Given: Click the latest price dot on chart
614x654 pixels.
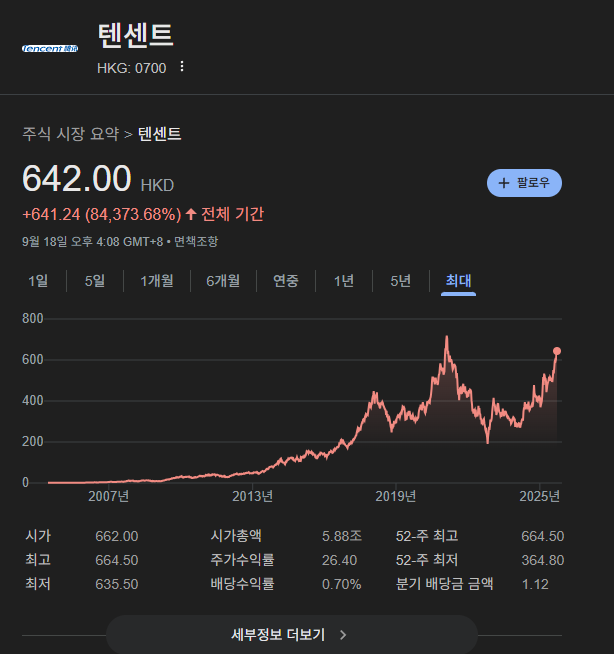Looking at the screenshot, I should [x=557, y=351].
